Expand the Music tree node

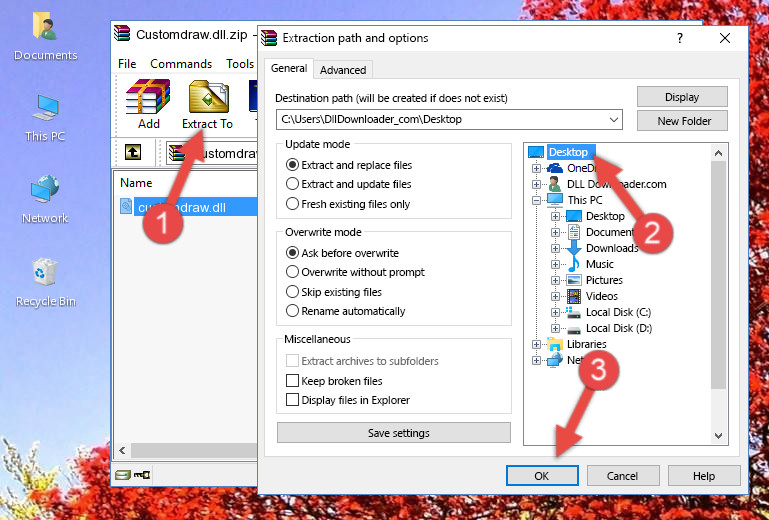[555, 264]
